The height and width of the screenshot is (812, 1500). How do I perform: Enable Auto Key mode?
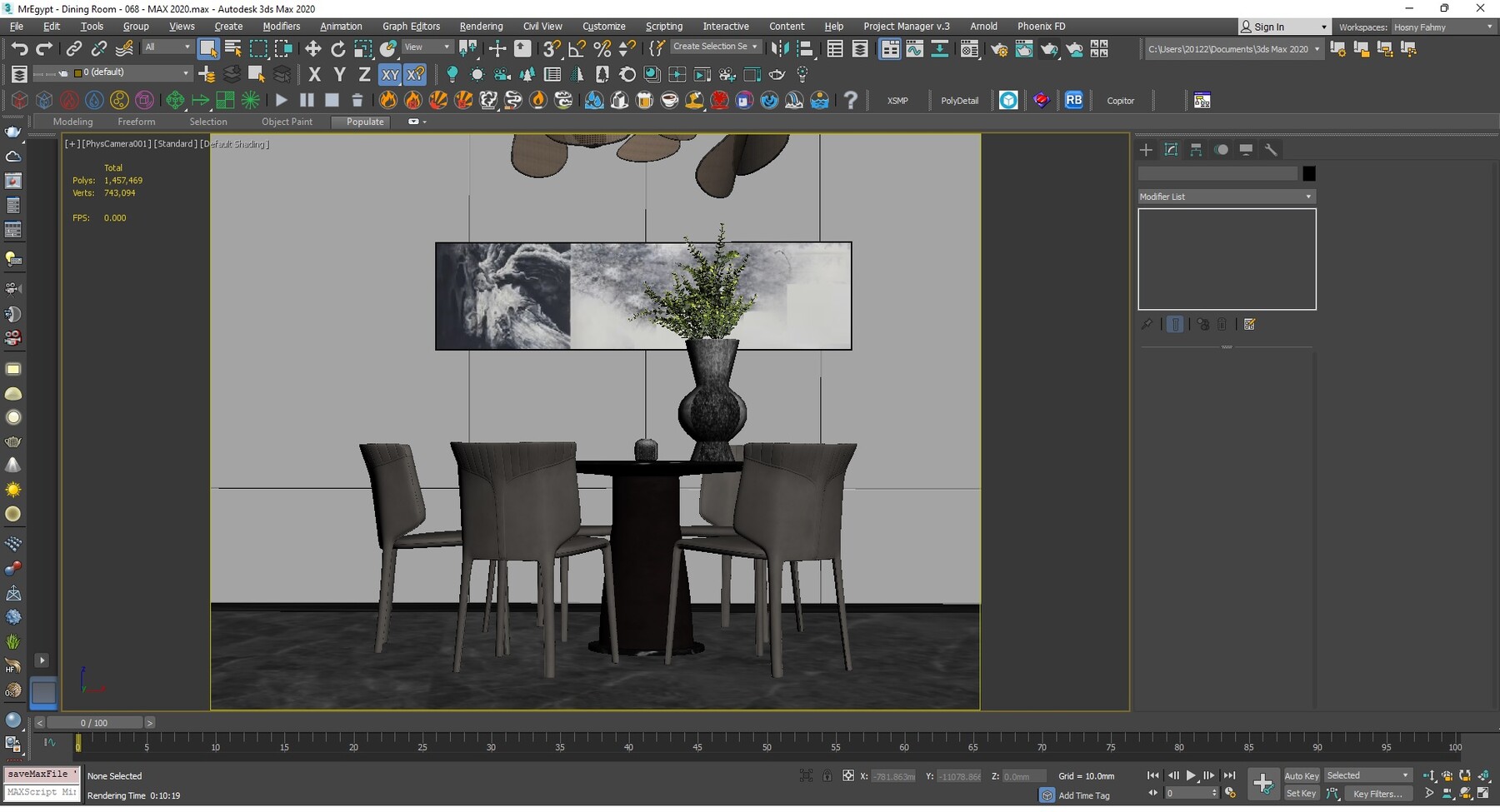point(1302,775)
